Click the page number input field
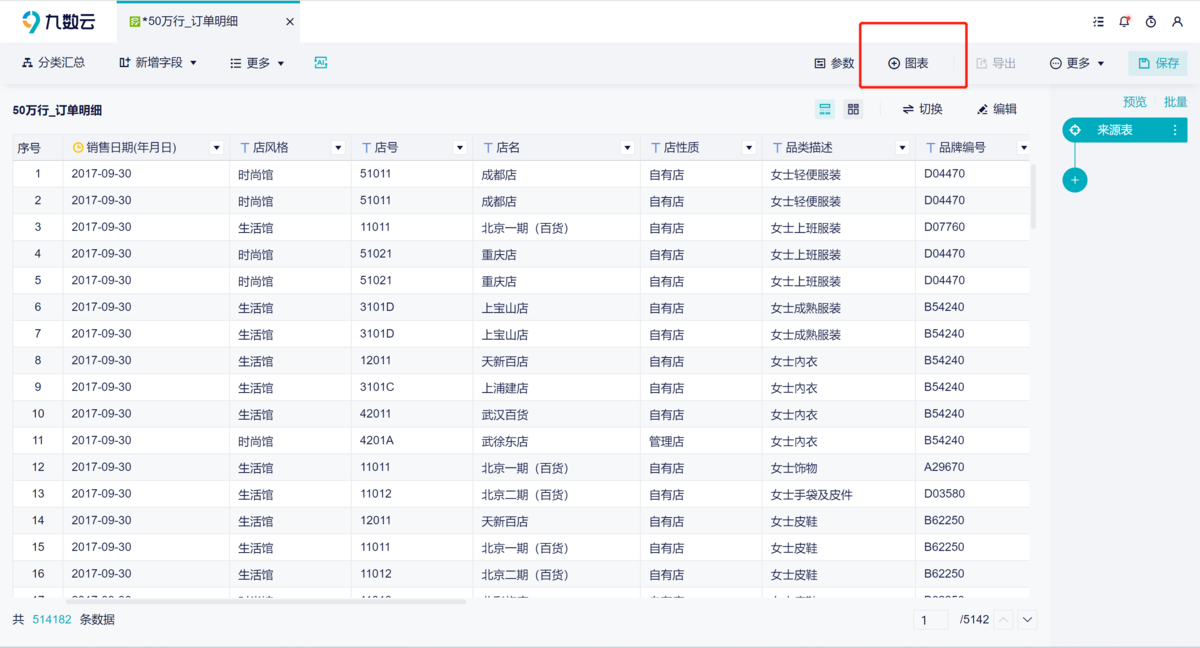Viewport: 1200px width, 648px height. (x=930, y=620)
